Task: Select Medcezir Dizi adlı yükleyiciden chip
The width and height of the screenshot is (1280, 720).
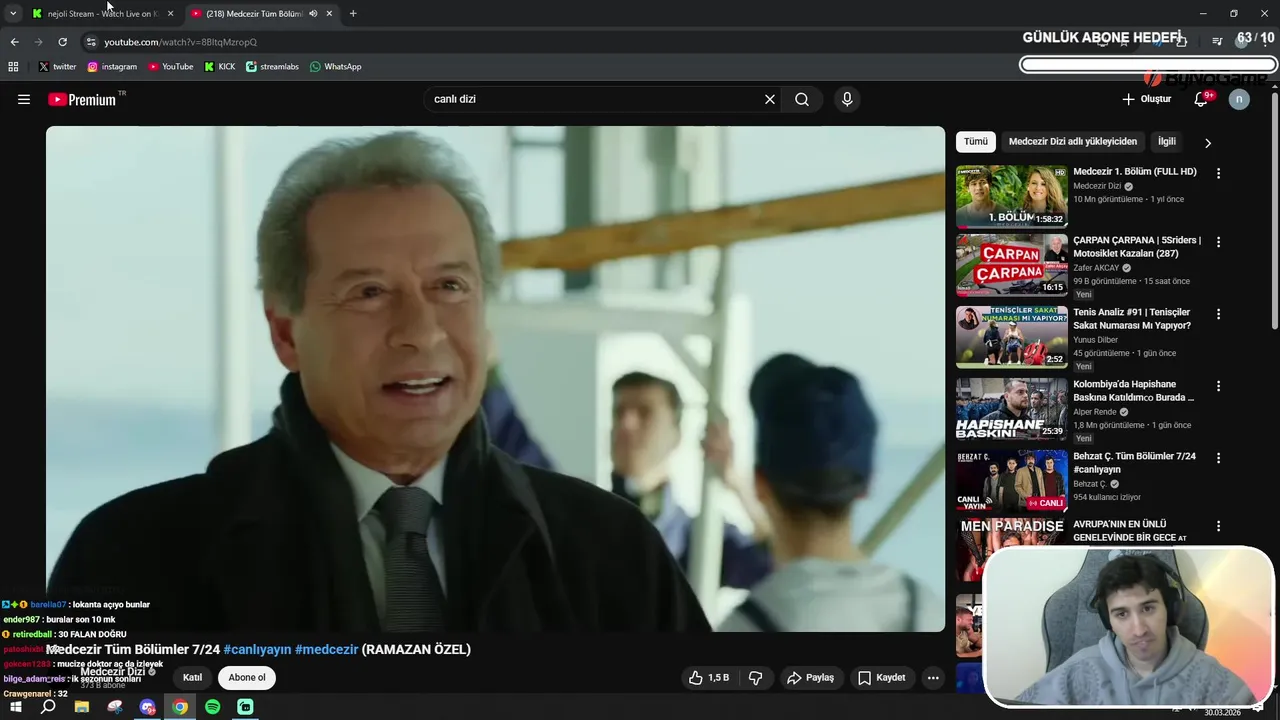Action: tap(1072, 142)
